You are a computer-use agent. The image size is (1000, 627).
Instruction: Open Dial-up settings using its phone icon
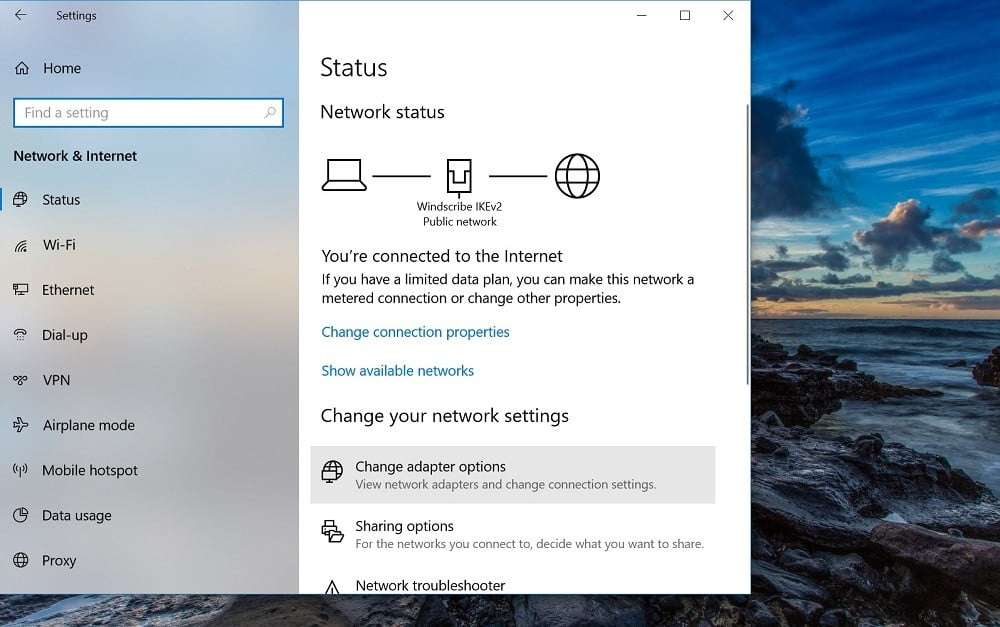click(x=21, y=335)
